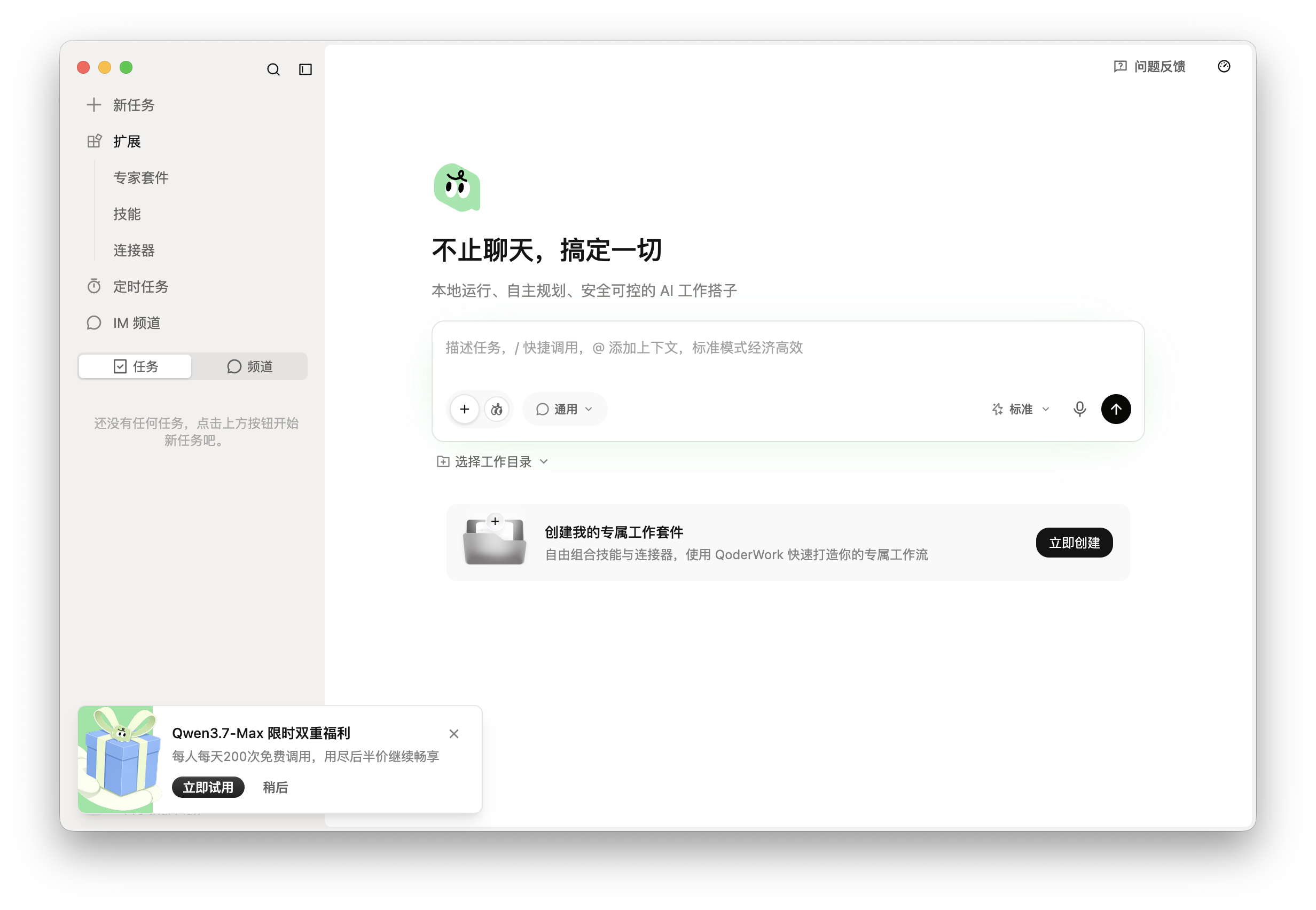Click the Qwen3.7-Max 限时双重福利 title

point(261,734)
